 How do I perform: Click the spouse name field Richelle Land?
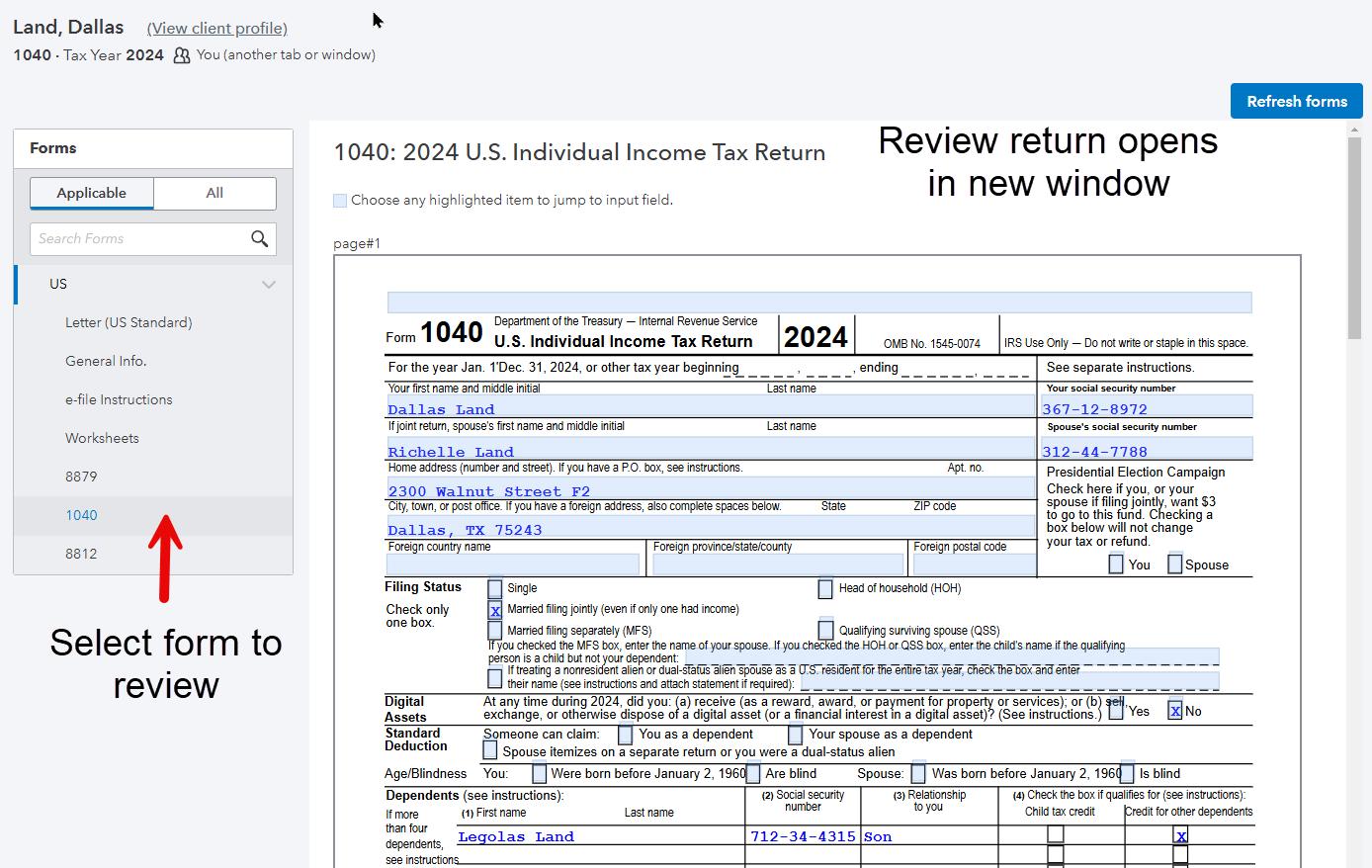pos(711,448)
